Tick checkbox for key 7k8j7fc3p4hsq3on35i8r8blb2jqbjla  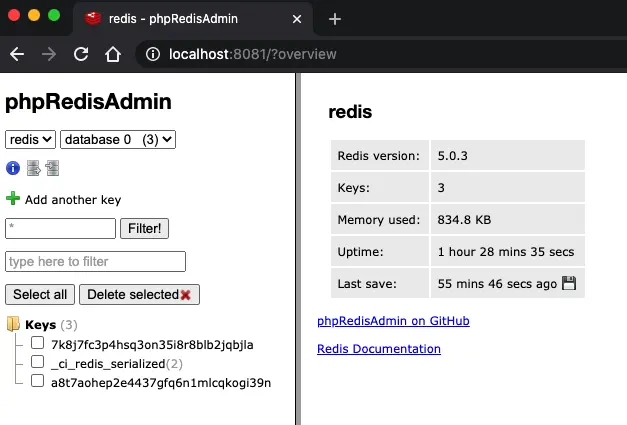38,343
